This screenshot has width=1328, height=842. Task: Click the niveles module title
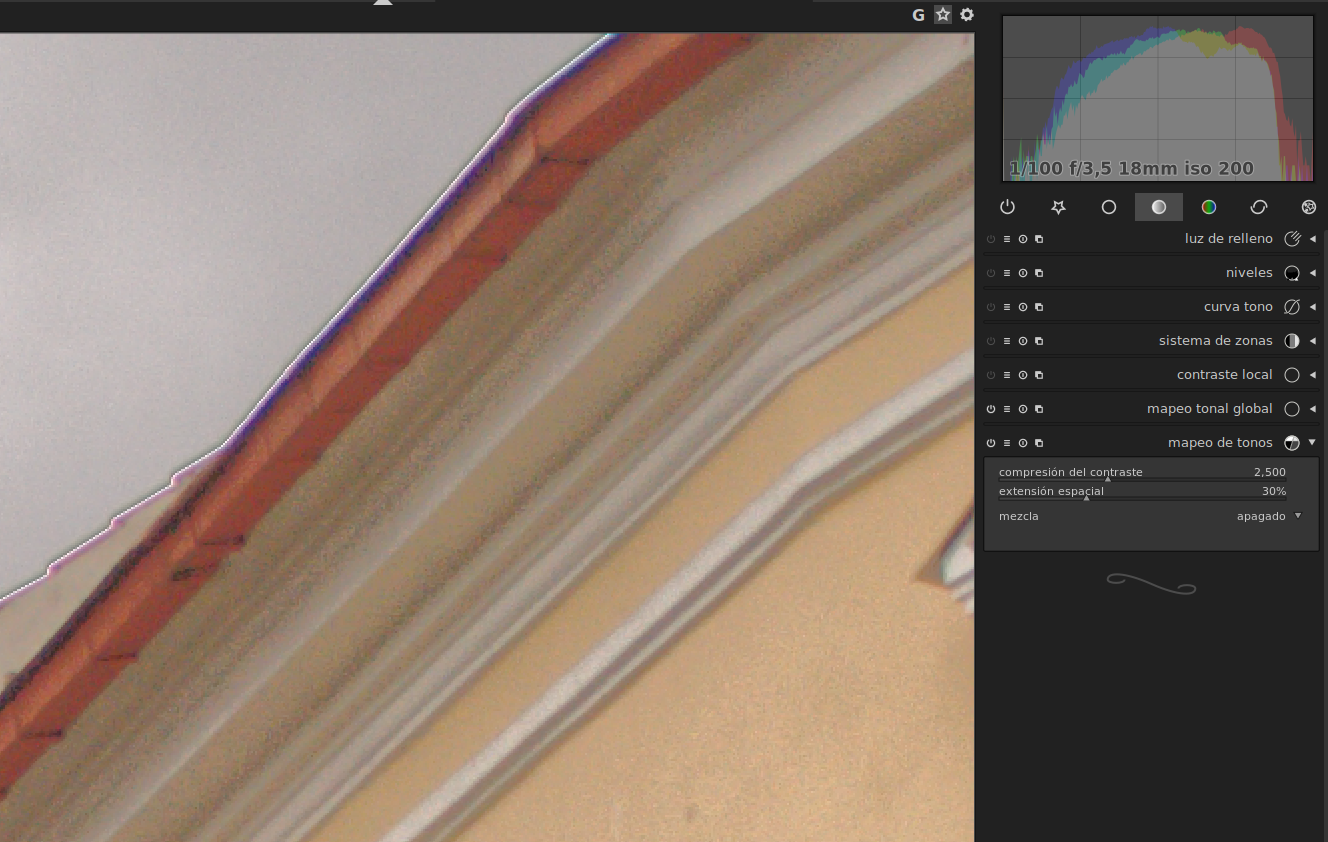point(1249,273)
